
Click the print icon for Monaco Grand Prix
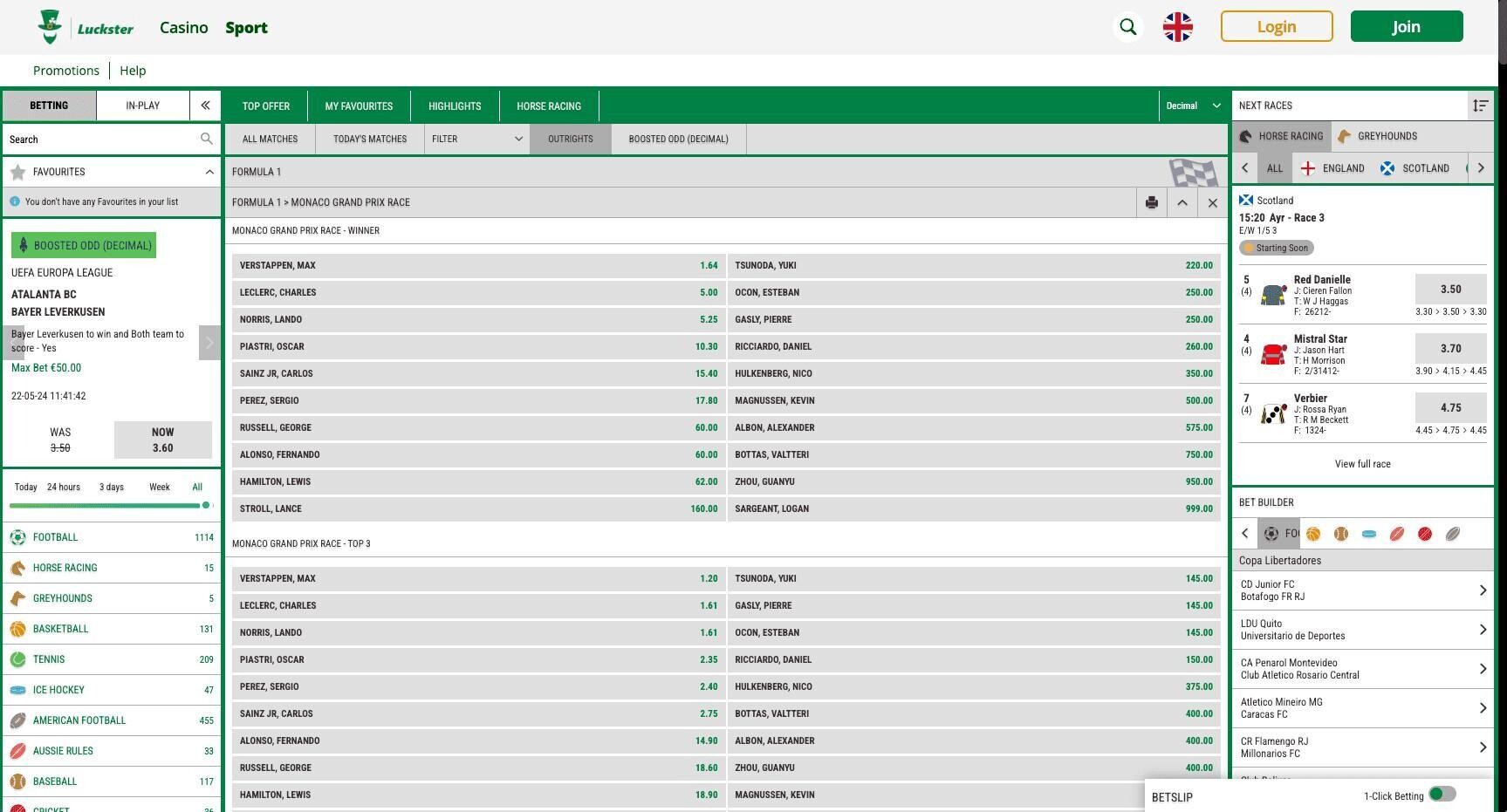click(x=1151, y=202)
